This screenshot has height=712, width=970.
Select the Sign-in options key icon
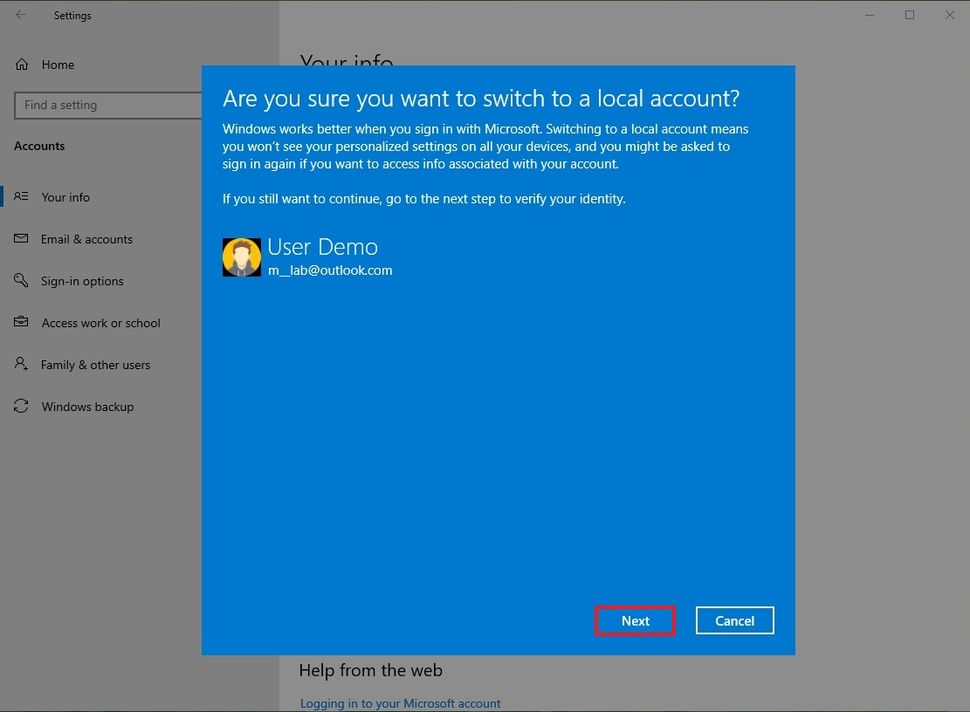click(21, 281)
